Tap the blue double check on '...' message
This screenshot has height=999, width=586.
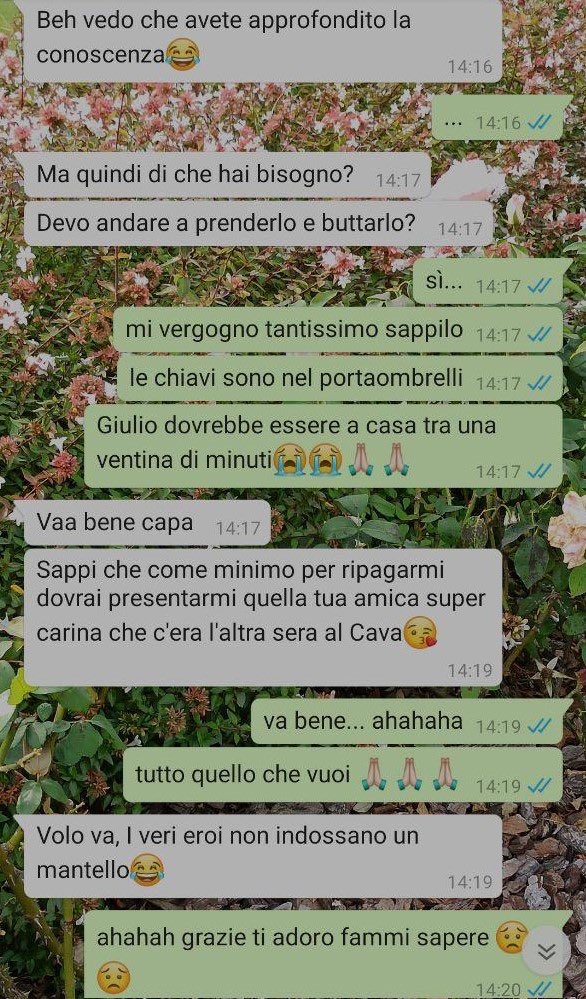(539, 122)
